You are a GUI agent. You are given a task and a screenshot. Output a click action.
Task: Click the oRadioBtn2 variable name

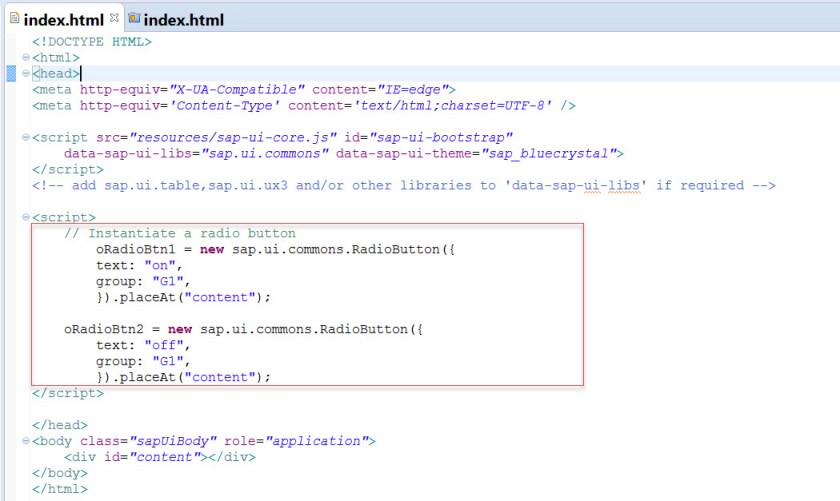click(104, 330)
